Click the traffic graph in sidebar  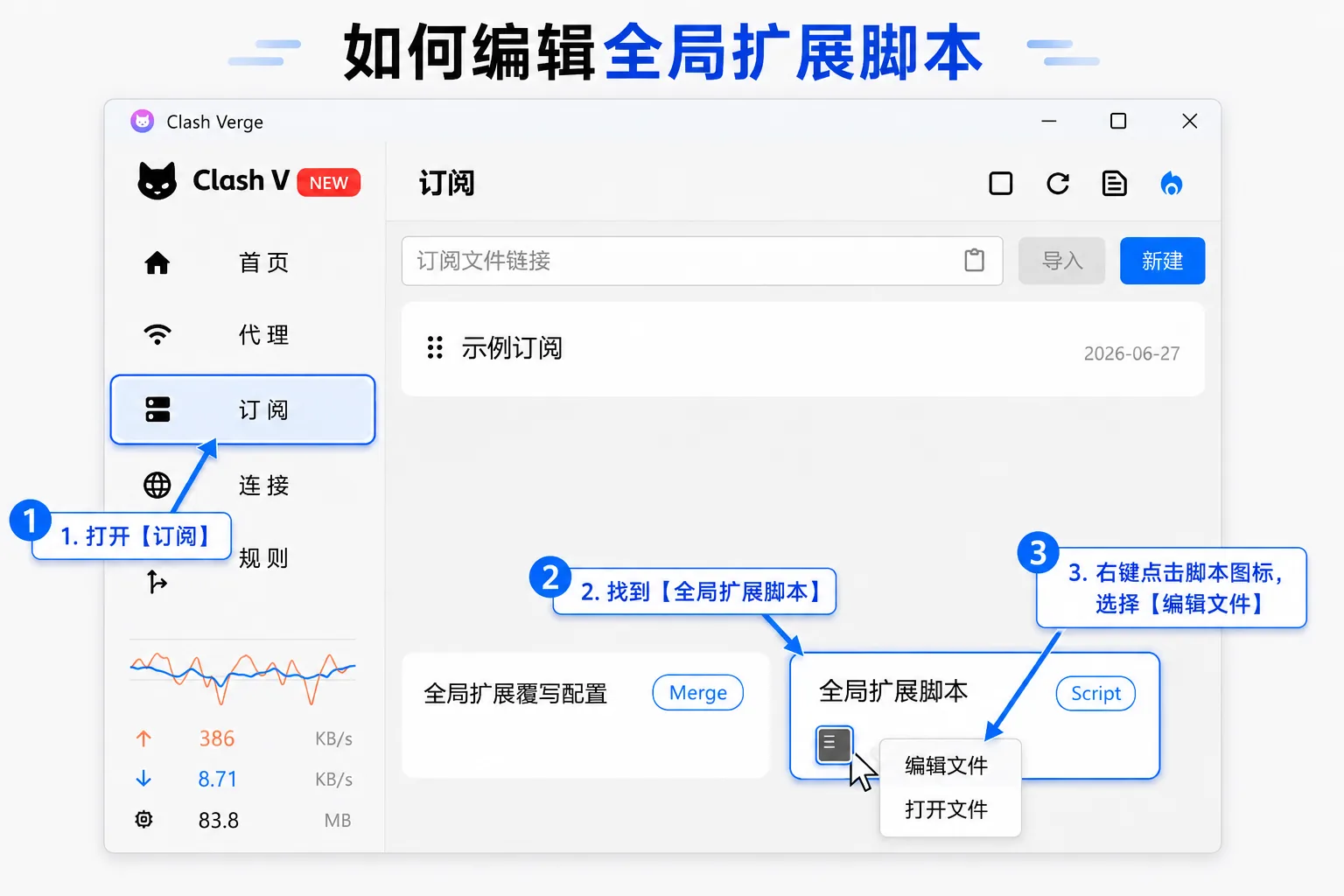[x=243, y=676]
